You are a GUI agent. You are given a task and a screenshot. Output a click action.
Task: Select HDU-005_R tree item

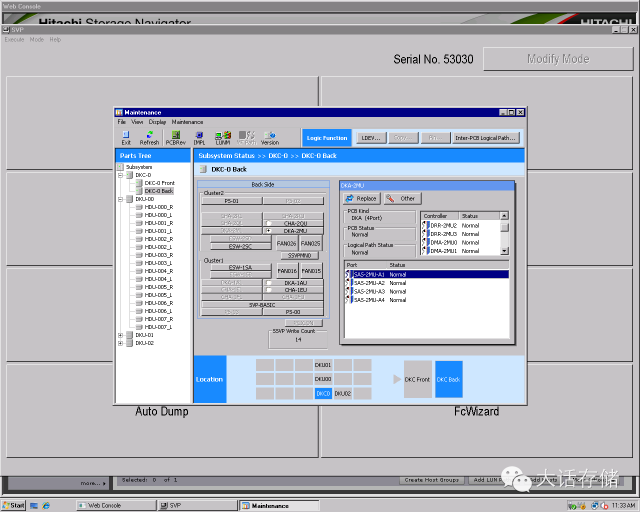point(159,287)
